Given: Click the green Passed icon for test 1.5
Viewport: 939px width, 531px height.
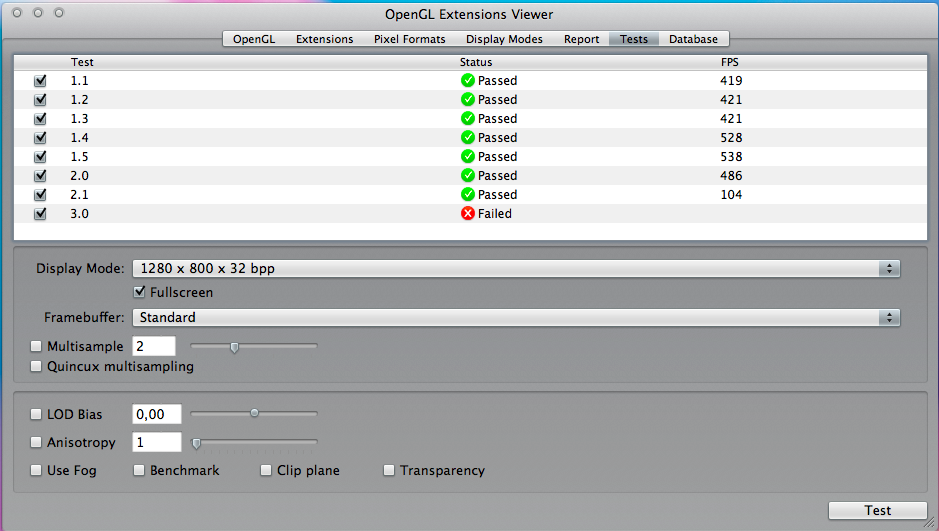Looking at the screenshot, I should click(468, 156).
